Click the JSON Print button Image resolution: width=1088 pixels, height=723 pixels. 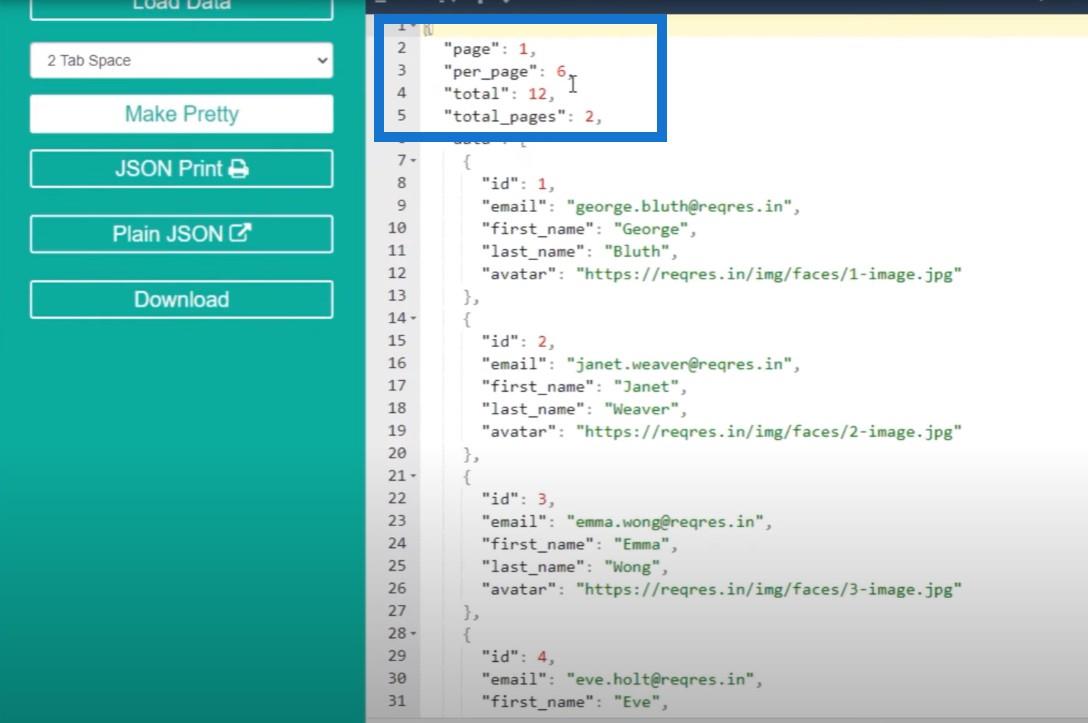[x=181, y=169]
